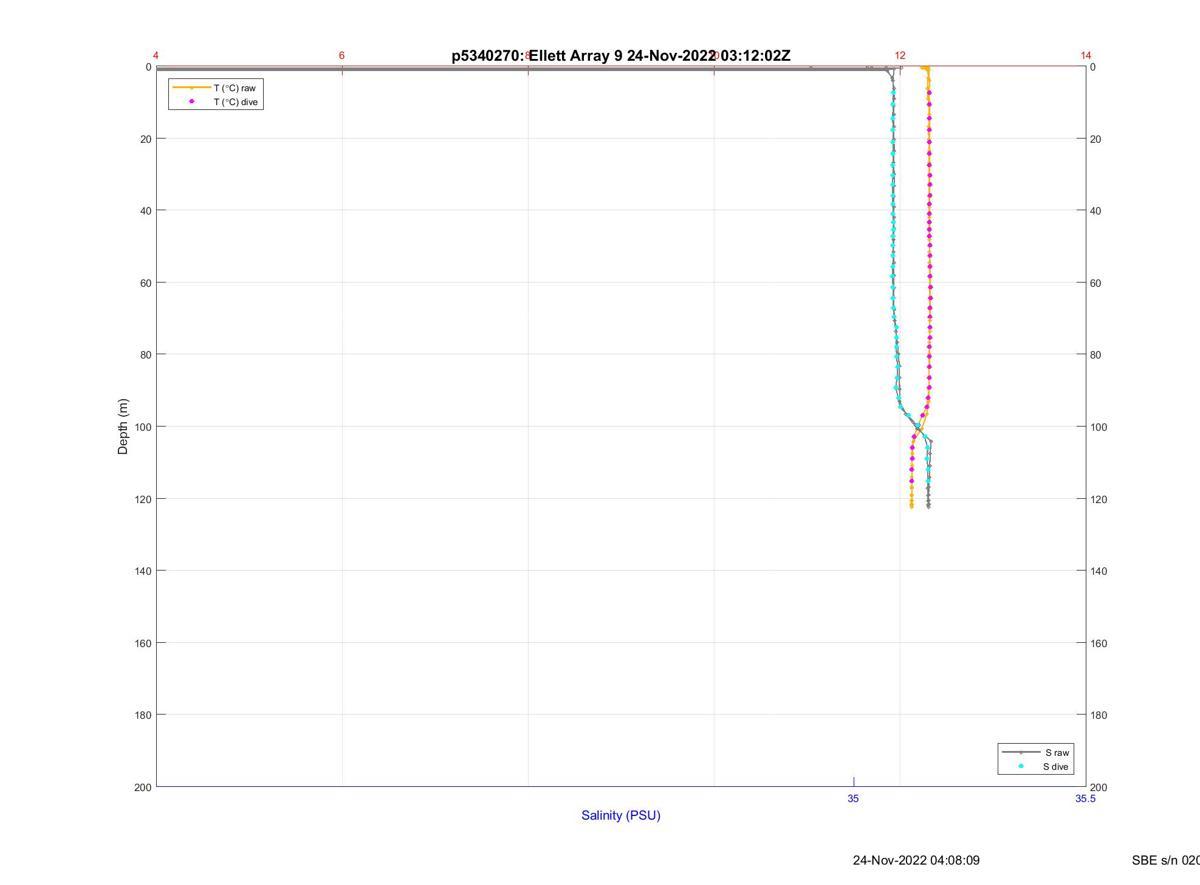This screenshot has width=1200, height=885.
Task: Click the left depth tick label 180
Action: click(x=142, y=715)
